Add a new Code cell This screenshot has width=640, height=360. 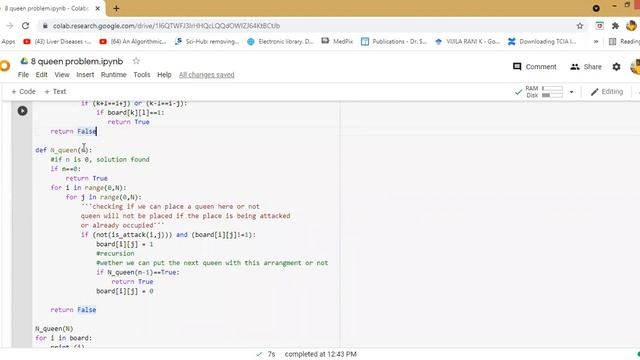[x=23, y=91]
